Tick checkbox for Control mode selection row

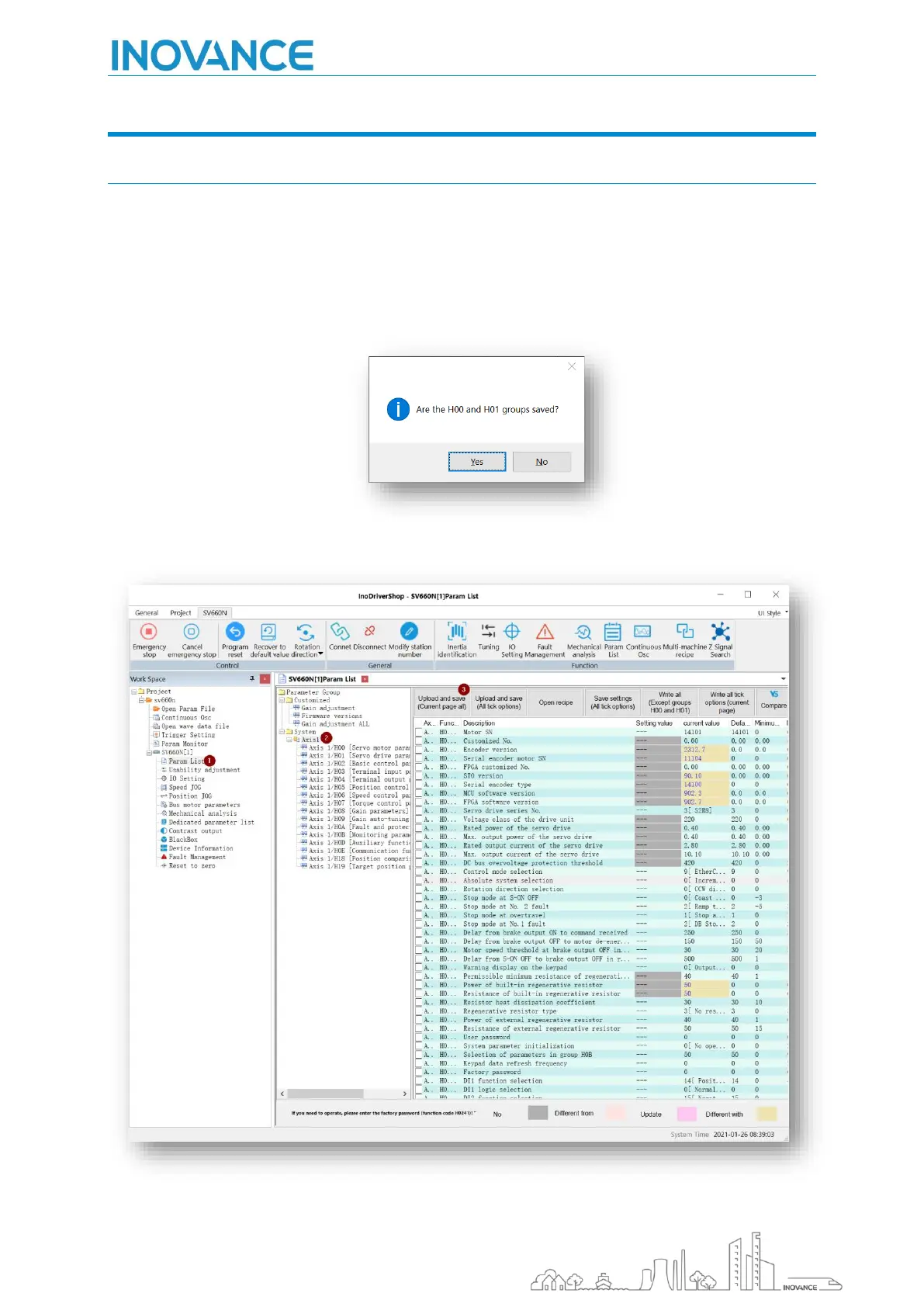pos(419,872)
